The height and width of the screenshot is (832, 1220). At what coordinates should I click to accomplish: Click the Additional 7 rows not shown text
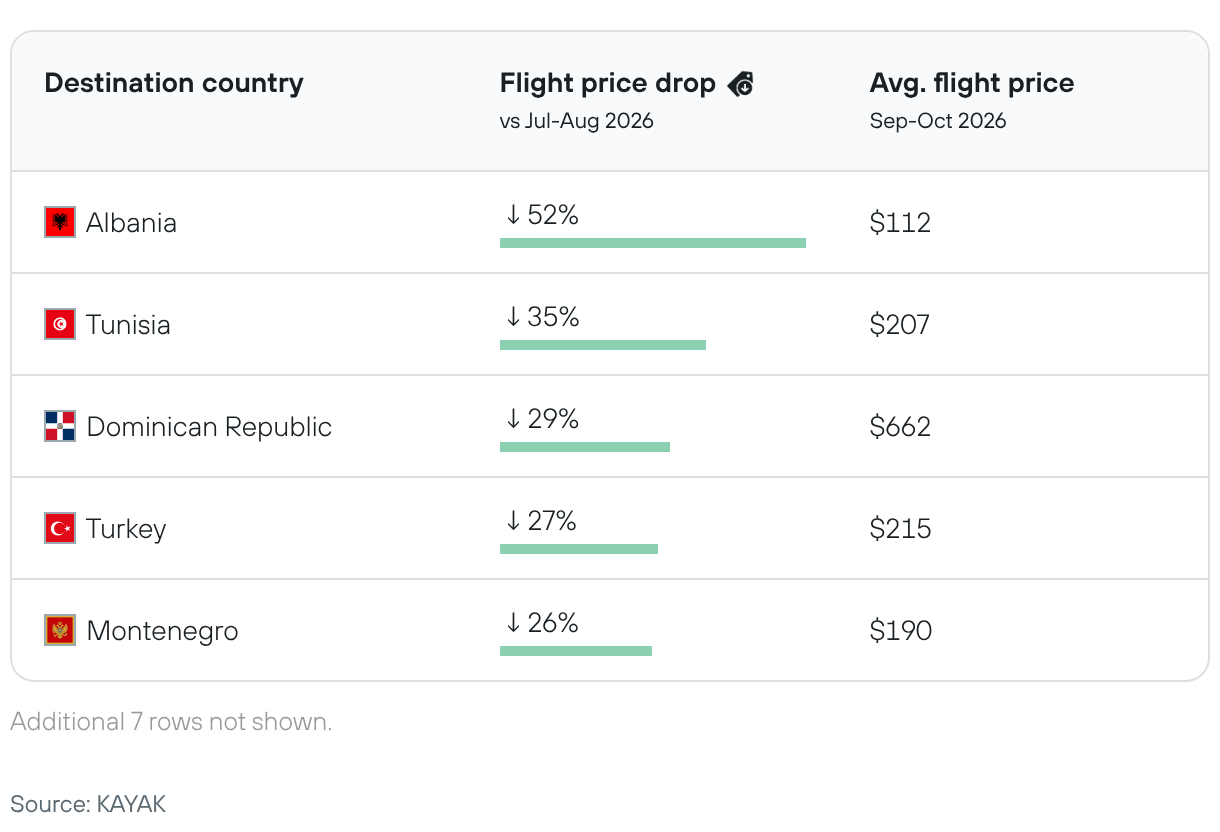(171, 721)
